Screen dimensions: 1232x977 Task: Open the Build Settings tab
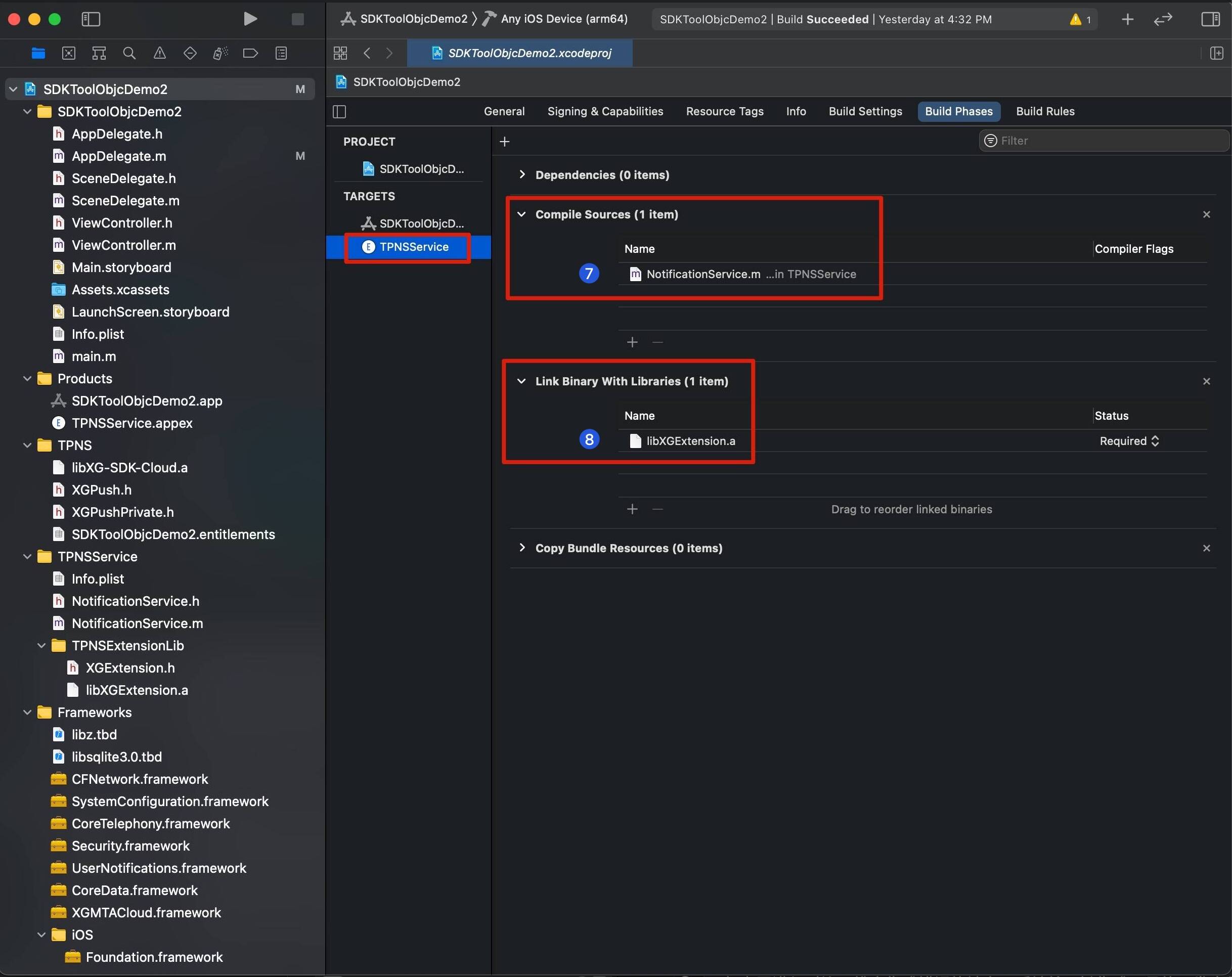coord(865,111)
